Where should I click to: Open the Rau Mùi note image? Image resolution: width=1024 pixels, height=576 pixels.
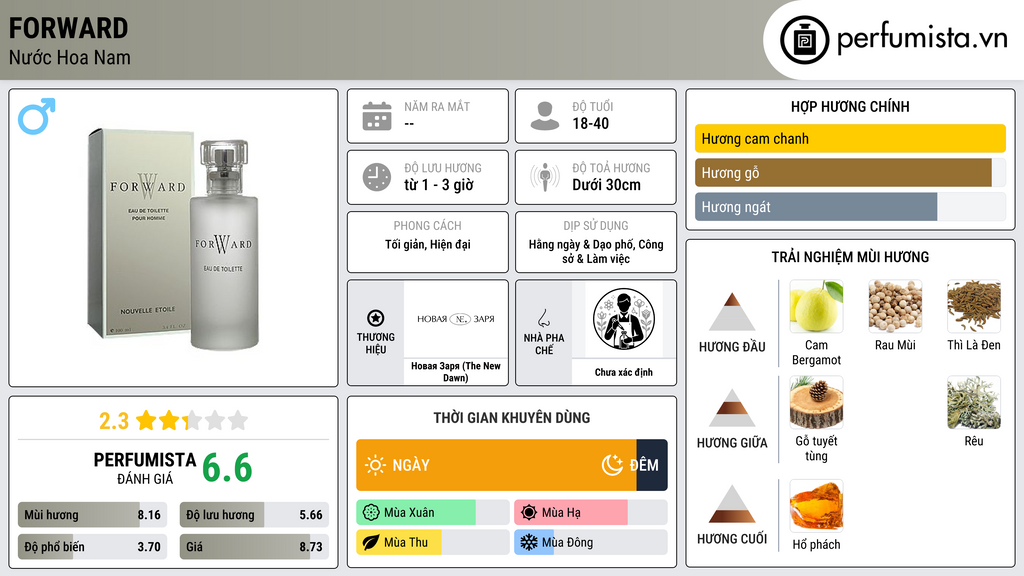(x=895, y=307)
